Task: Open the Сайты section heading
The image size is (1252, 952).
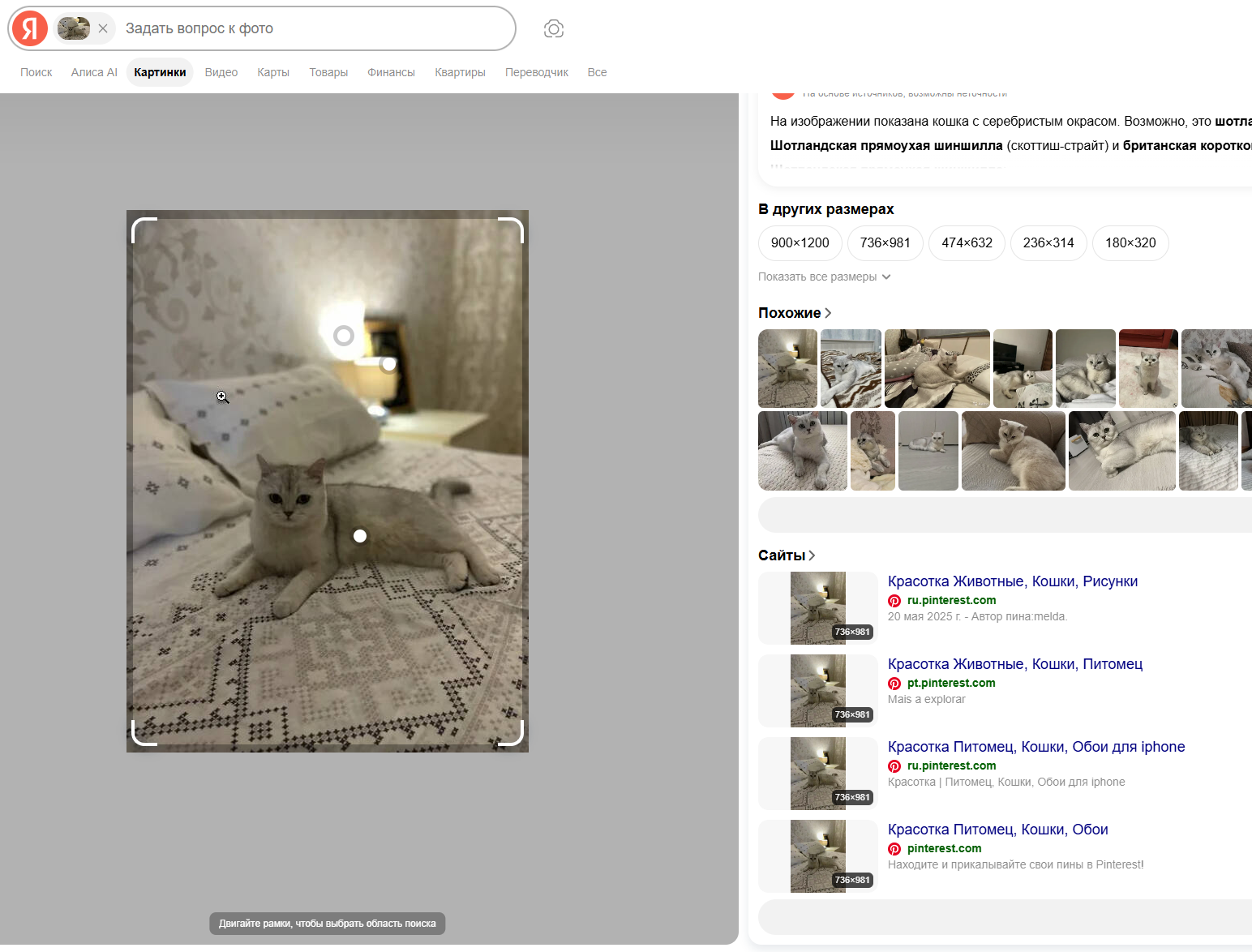Action: pos(787,555)
